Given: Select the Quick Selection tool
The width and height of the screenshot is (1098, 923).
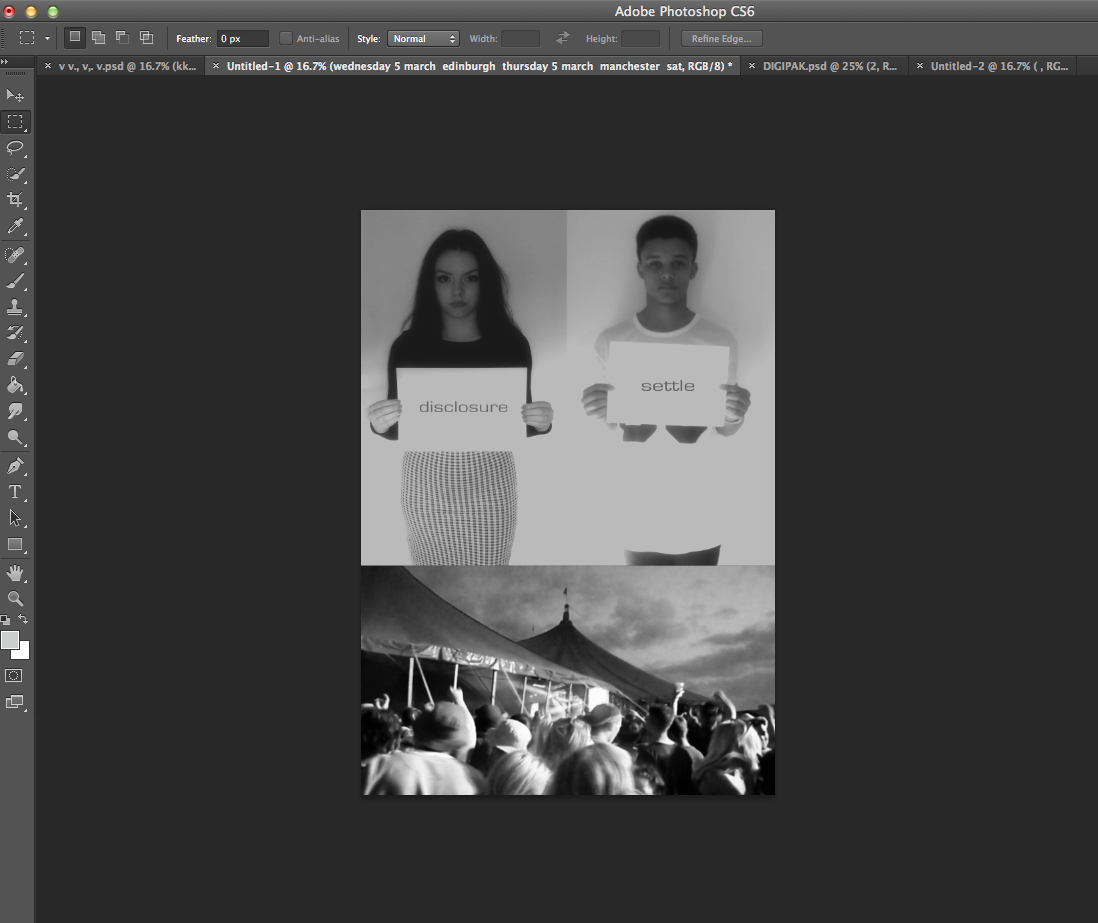Looking at the screenshot, I should [x=15, y=174].
